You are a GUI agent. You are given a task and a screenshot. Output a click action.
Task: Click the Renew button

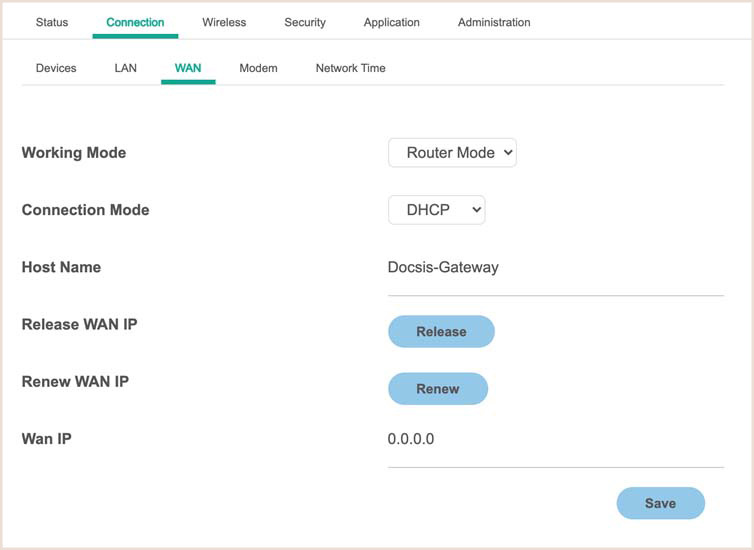click(x=438, y=389)
